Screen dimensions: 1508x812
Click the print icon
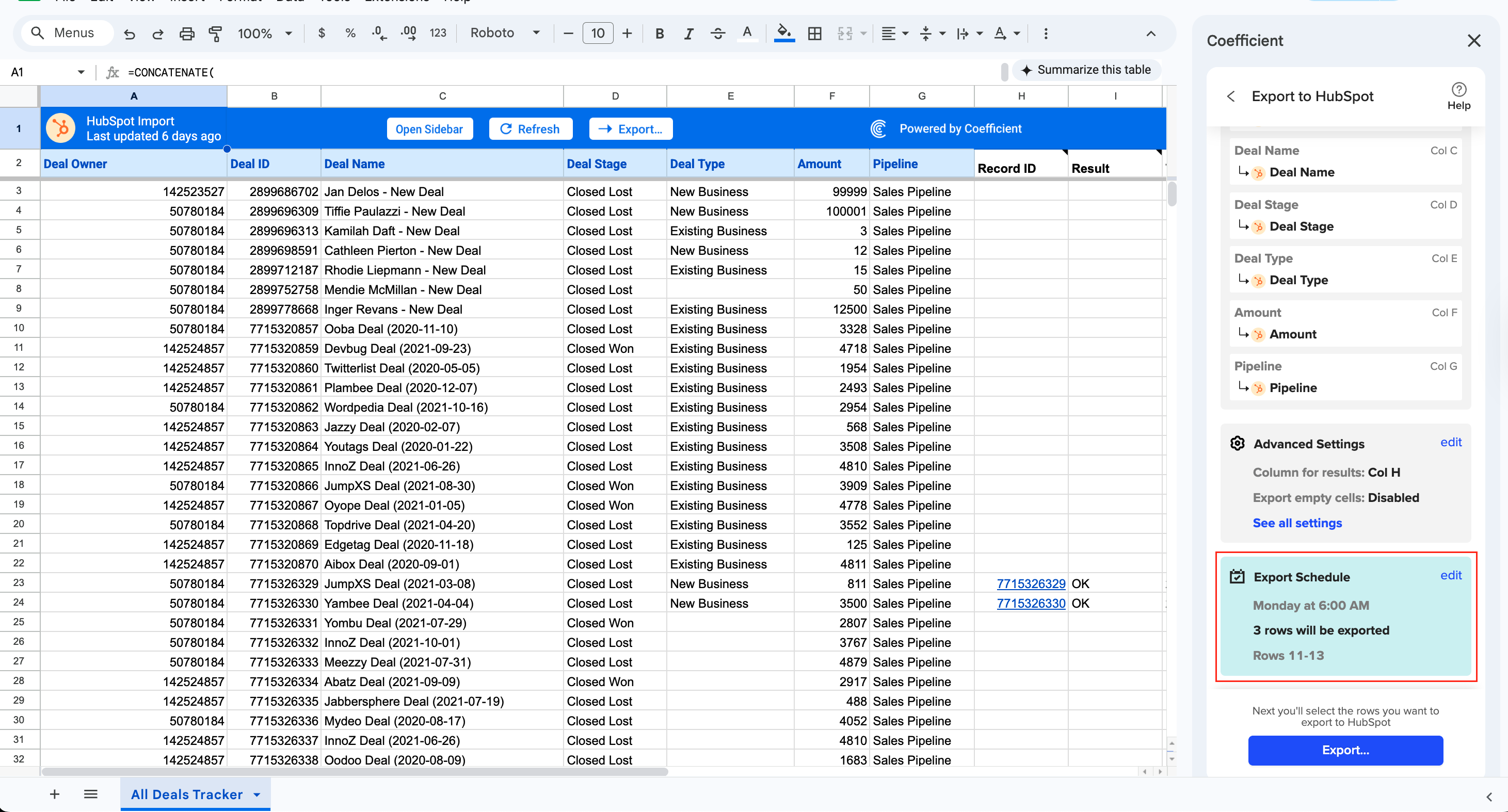click(x=186, y=34)
